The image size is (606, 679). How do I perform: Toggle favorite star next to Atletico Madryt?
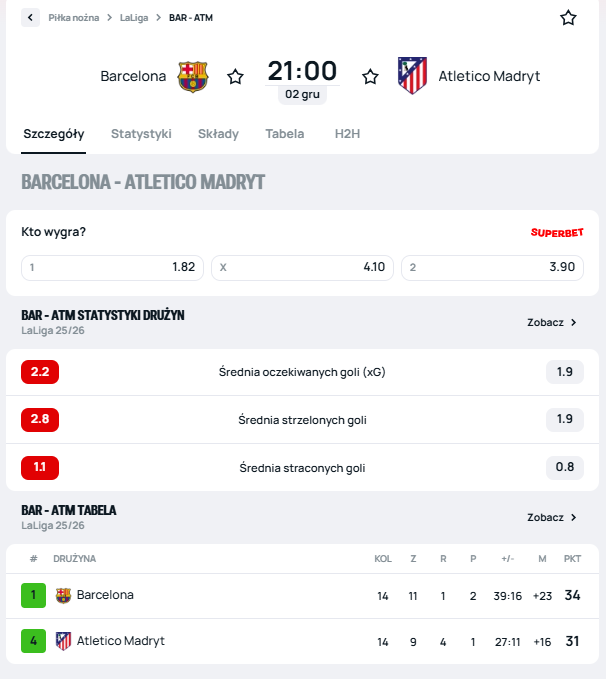pyautogui.click(x=370, y=77)
